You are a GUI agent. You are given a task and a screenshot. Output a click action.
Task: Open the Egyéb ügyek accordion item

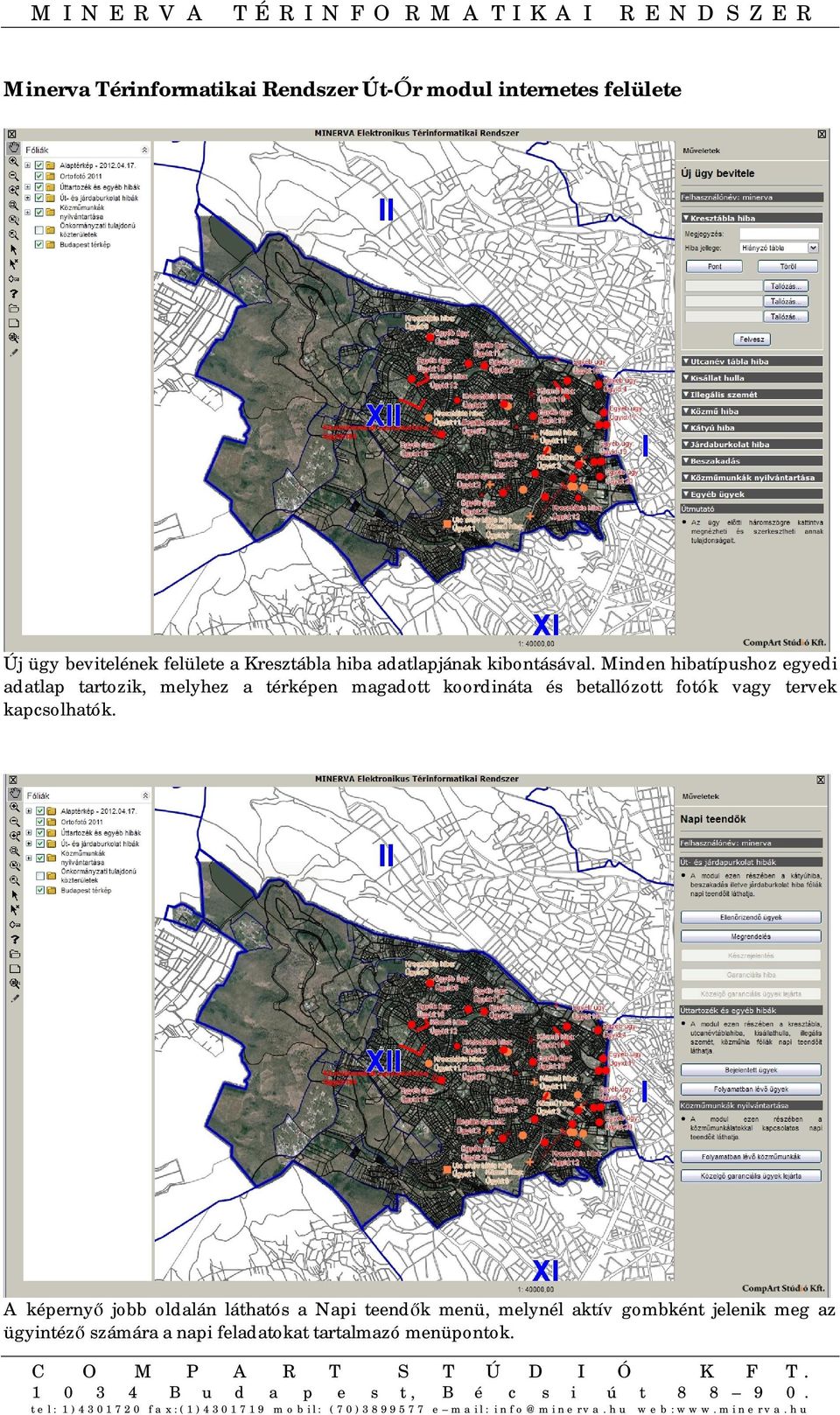click(x=752, y=494)
